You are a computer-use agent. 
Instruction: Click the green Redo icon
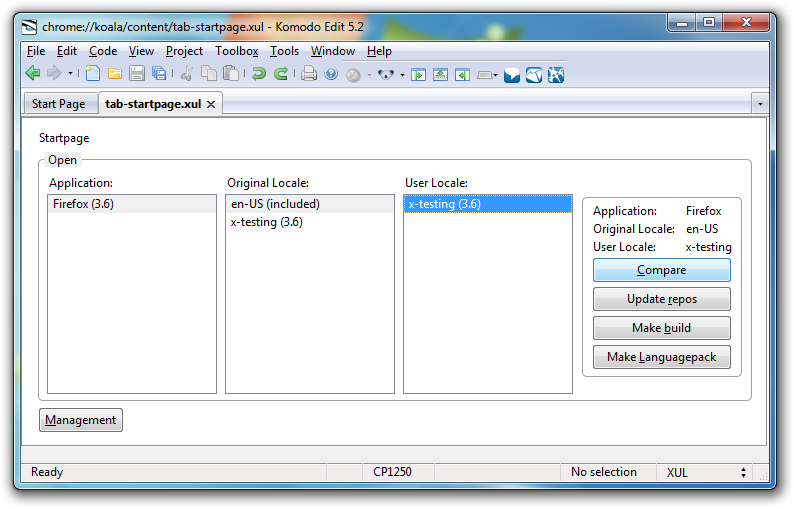281,74
